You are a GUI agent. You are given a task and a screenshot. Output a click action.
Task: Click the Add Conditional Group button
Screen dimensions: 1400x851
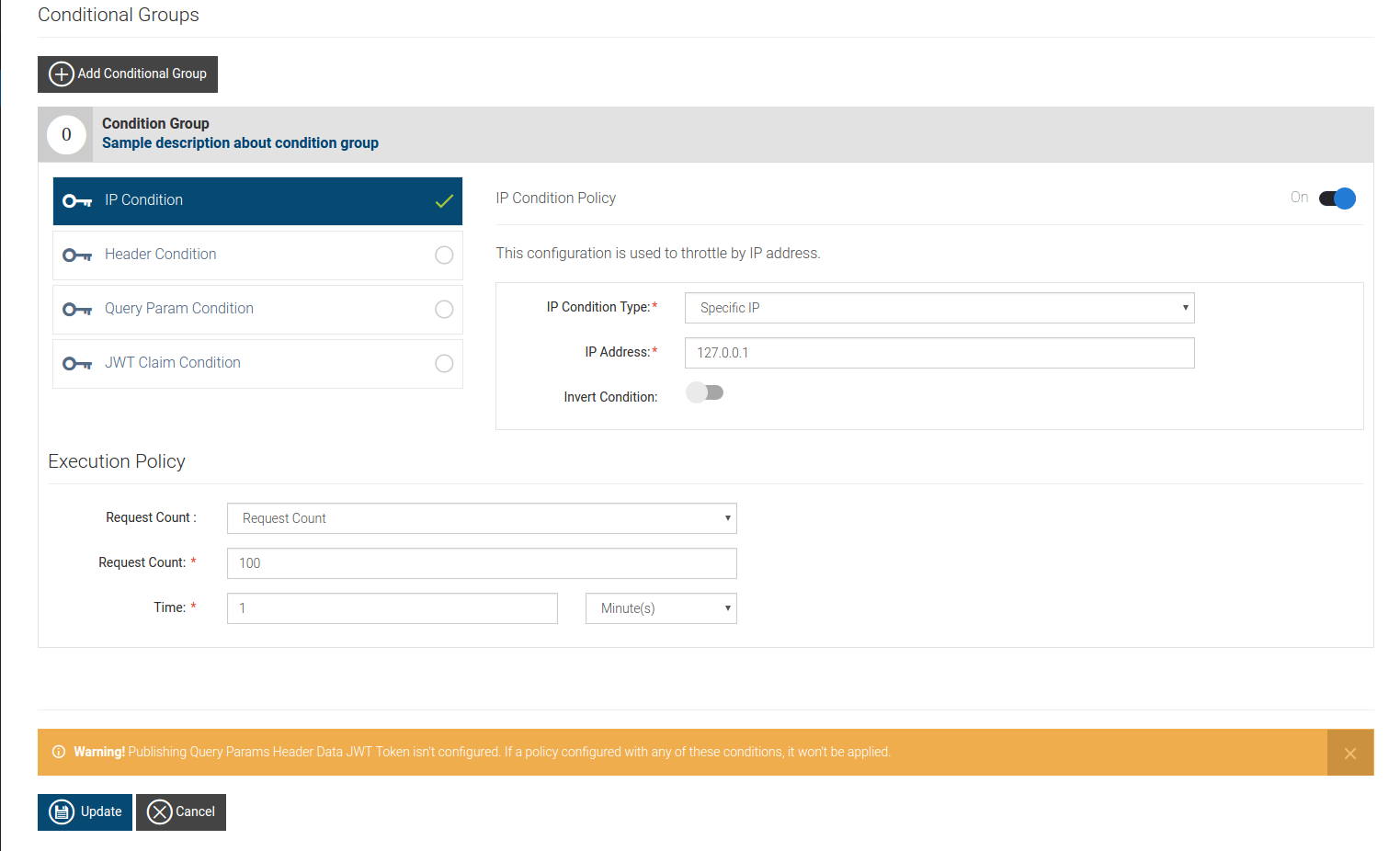pos(128,74)
